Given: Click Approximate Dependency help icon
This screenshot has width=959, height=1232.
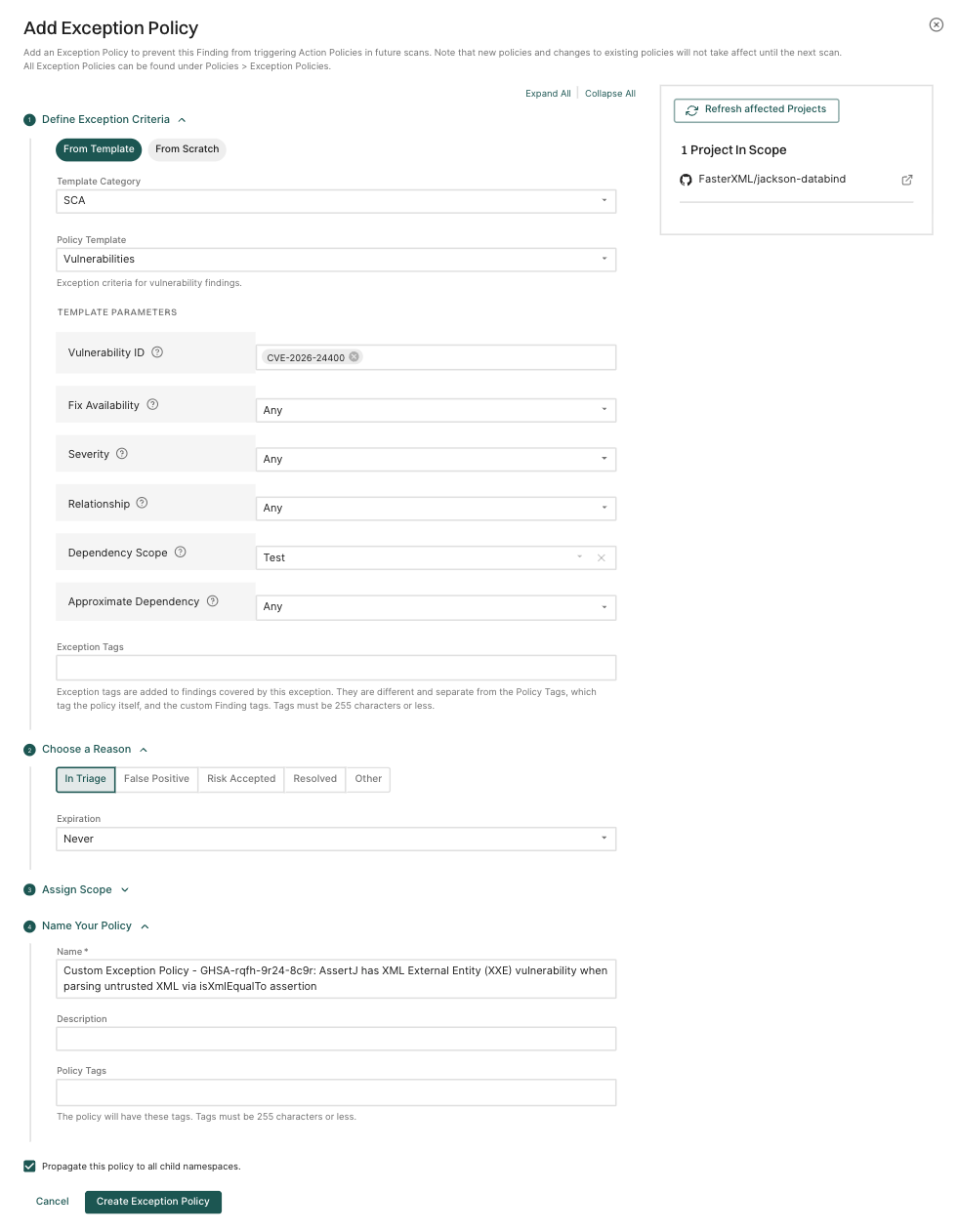Looking at the screenshot, I should point(212,601).
